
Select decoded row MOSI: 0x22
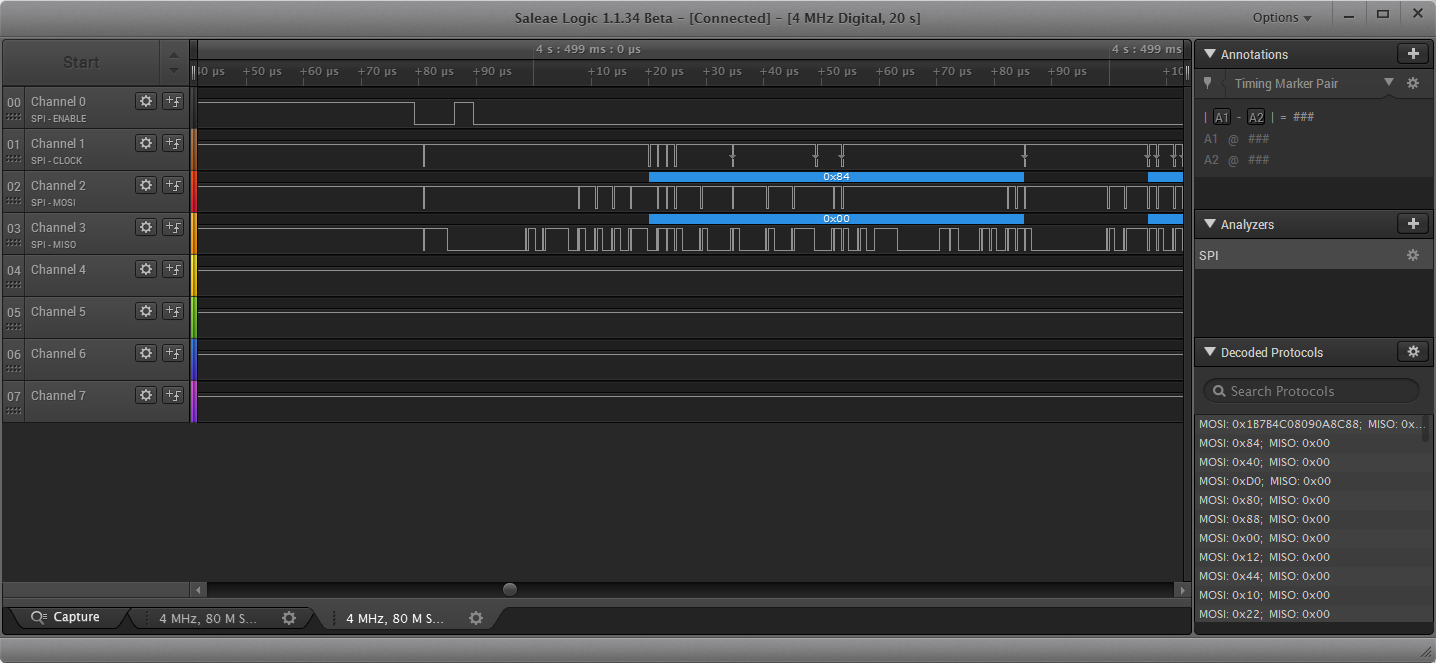1309,614
